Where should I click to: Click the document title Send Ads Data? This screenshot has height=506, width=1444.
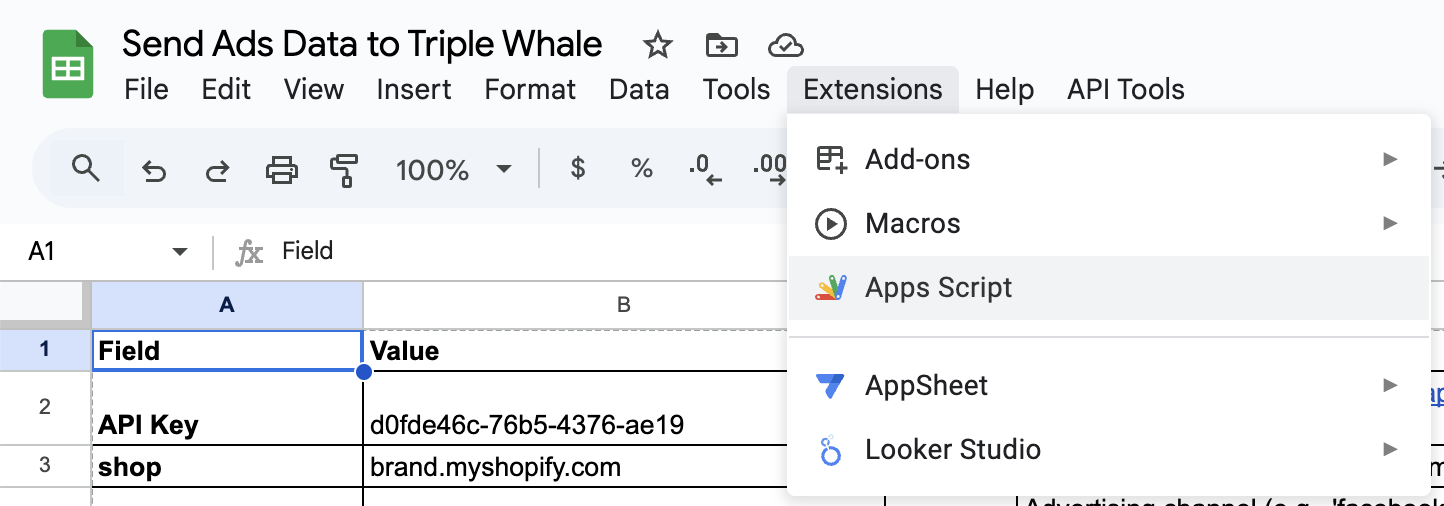tap(362, 44)
